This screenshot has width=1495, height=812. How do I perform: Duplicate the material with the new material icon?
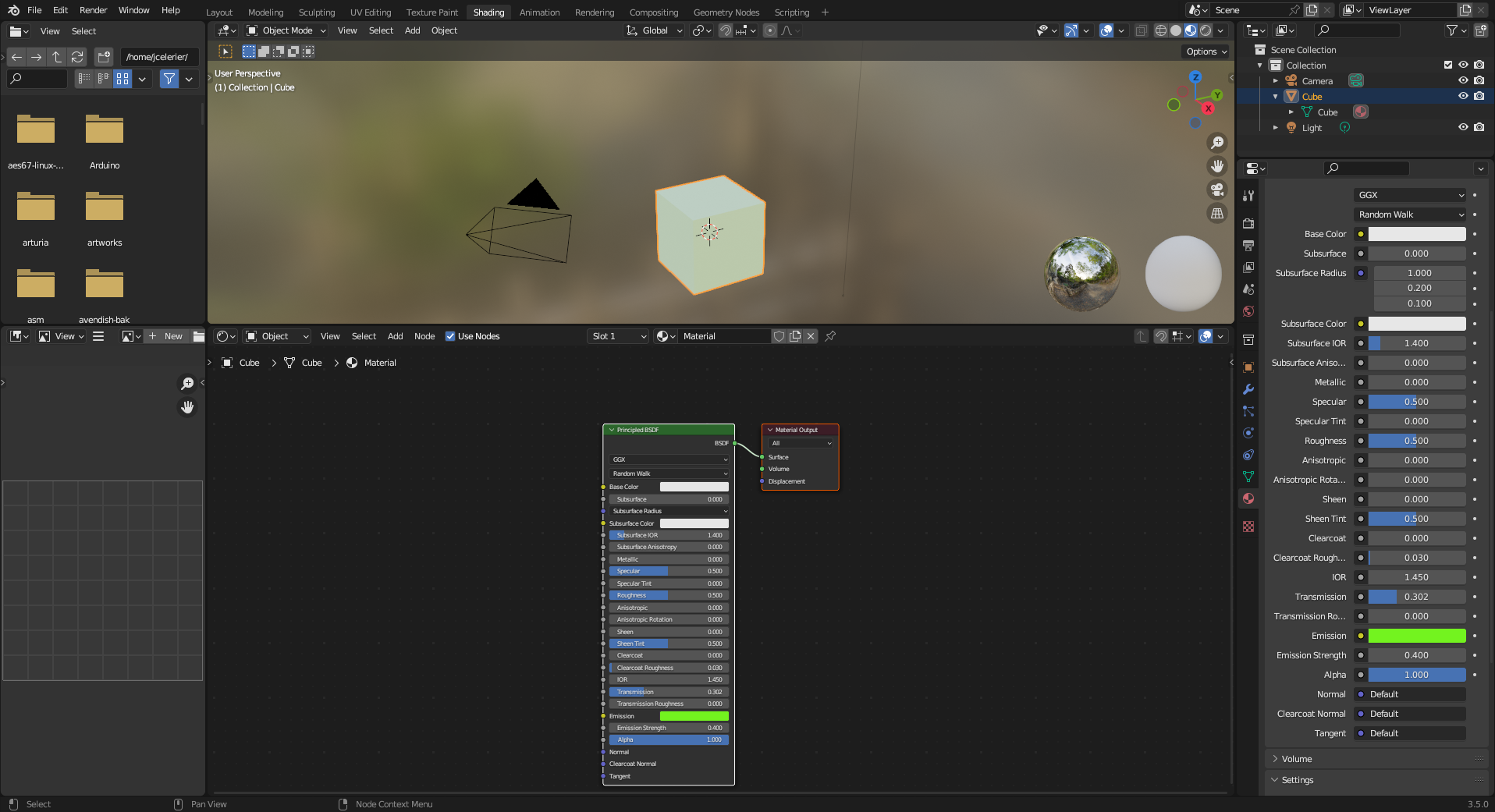point(795,336)
